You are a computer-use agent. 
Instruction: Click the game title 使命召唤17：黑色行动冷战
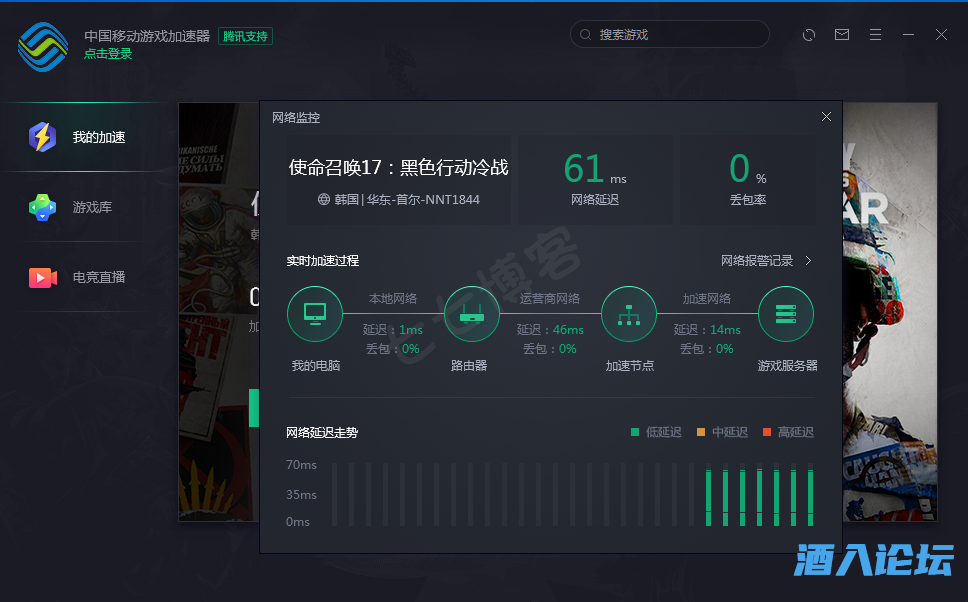click(x=398, y=167)
